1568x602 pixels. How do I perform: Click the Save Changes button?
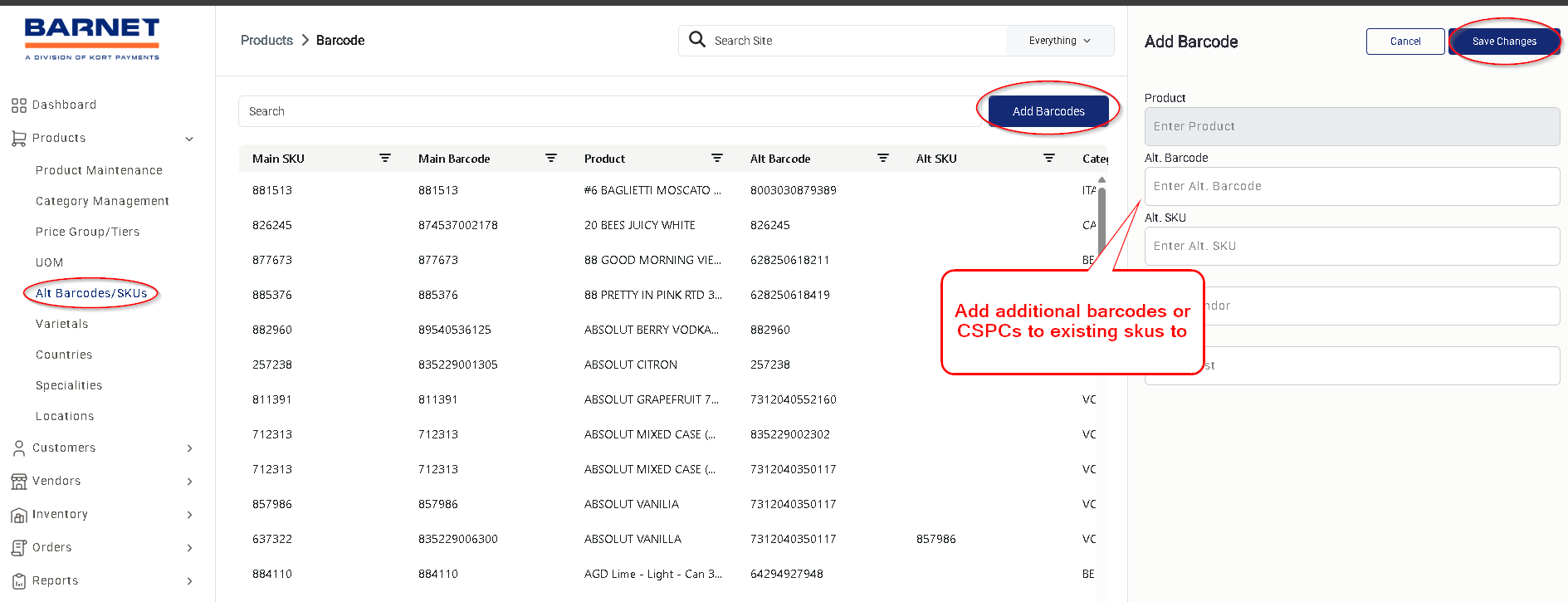(x=1504, y=42)
